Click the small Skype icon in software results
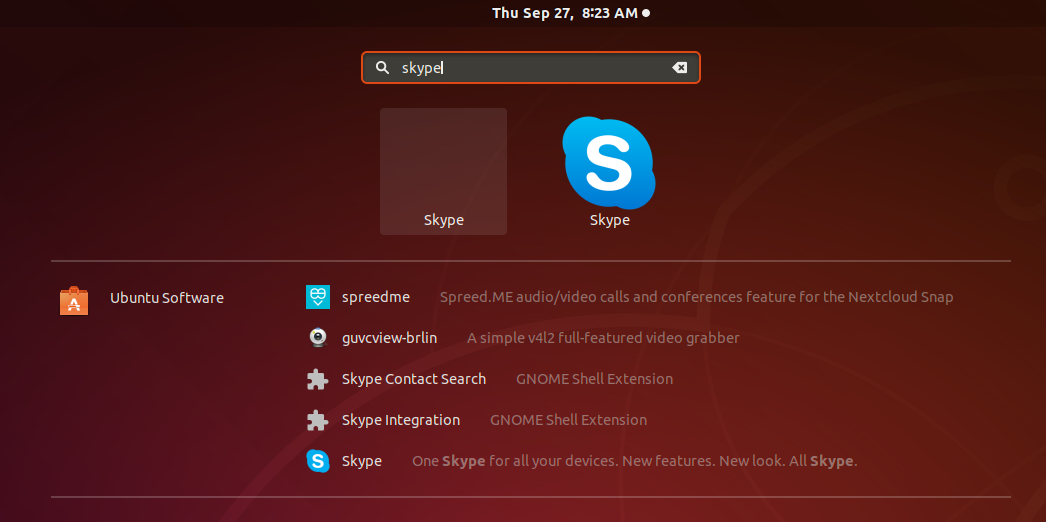This screenshot has height=522, width=1046. coord(318,461)
